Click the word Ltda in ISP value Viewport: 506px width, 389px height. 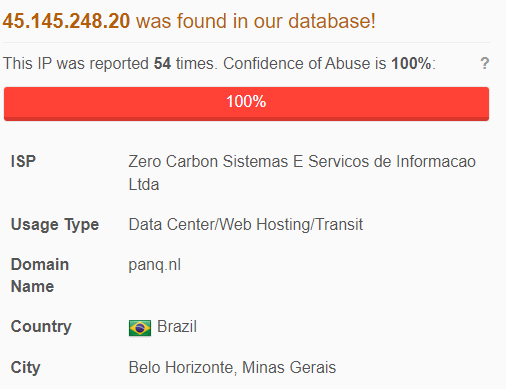click(144, 185)
